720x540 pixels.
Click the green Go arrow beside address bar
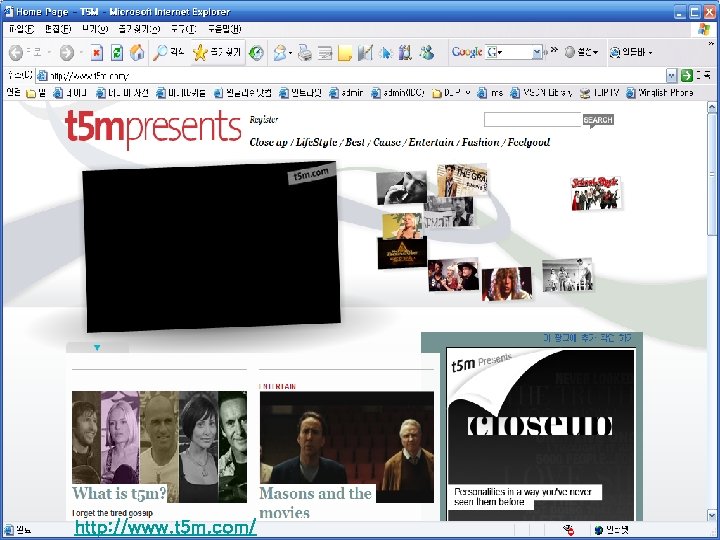[686, 75]
